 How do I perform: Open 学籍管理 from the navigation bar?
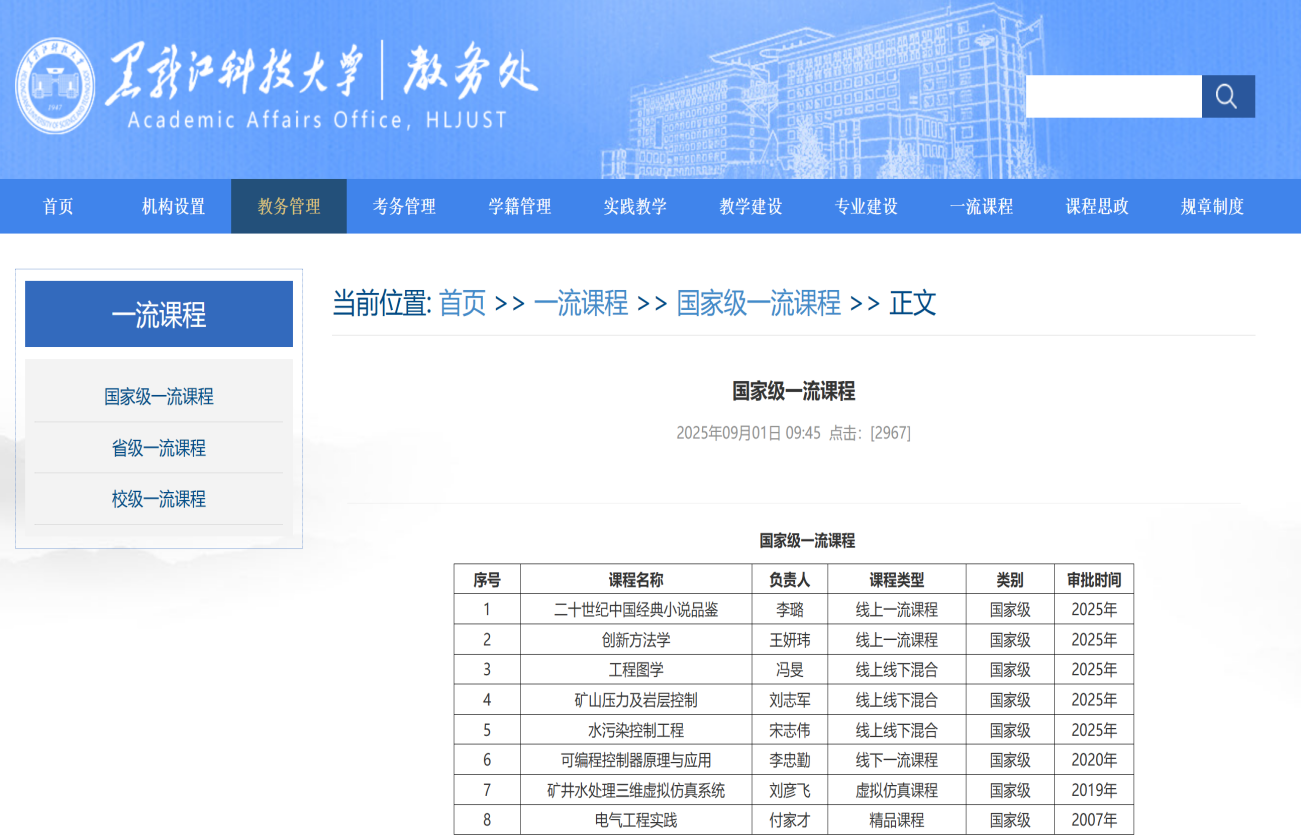click(x=520, y=207)
